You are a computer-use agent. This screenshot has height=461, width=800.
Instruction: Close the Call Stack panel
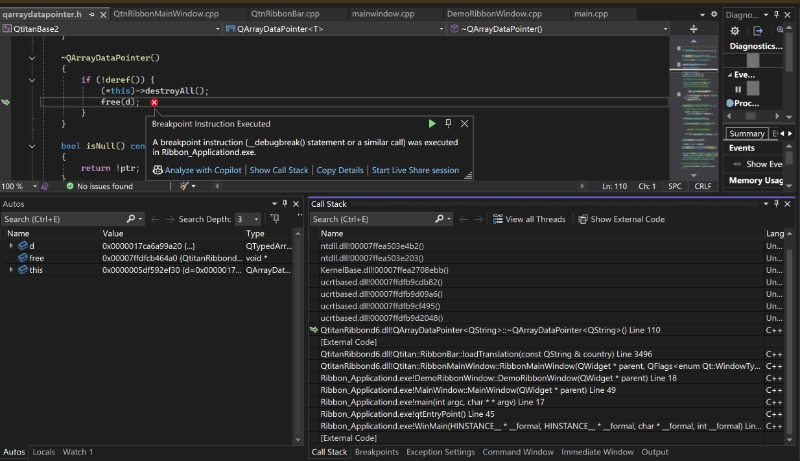pyautogui.click(x=787, y=204)
